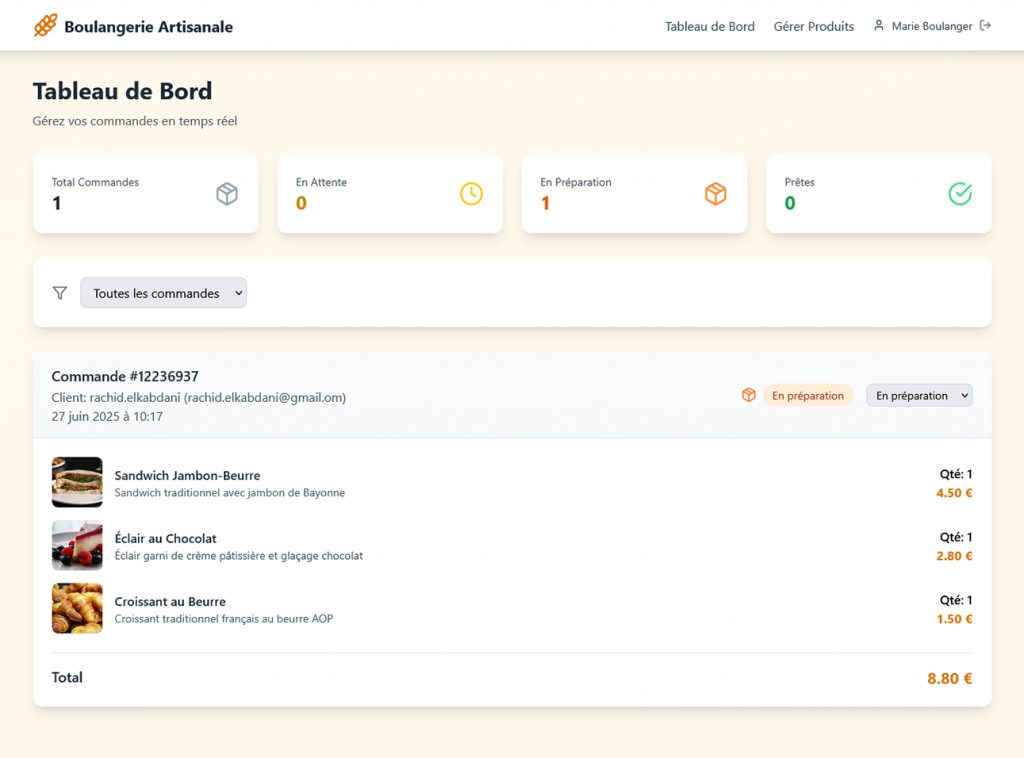Select the Sandwich Jambon-Beurre thumbnail

(x=77, y=482)
